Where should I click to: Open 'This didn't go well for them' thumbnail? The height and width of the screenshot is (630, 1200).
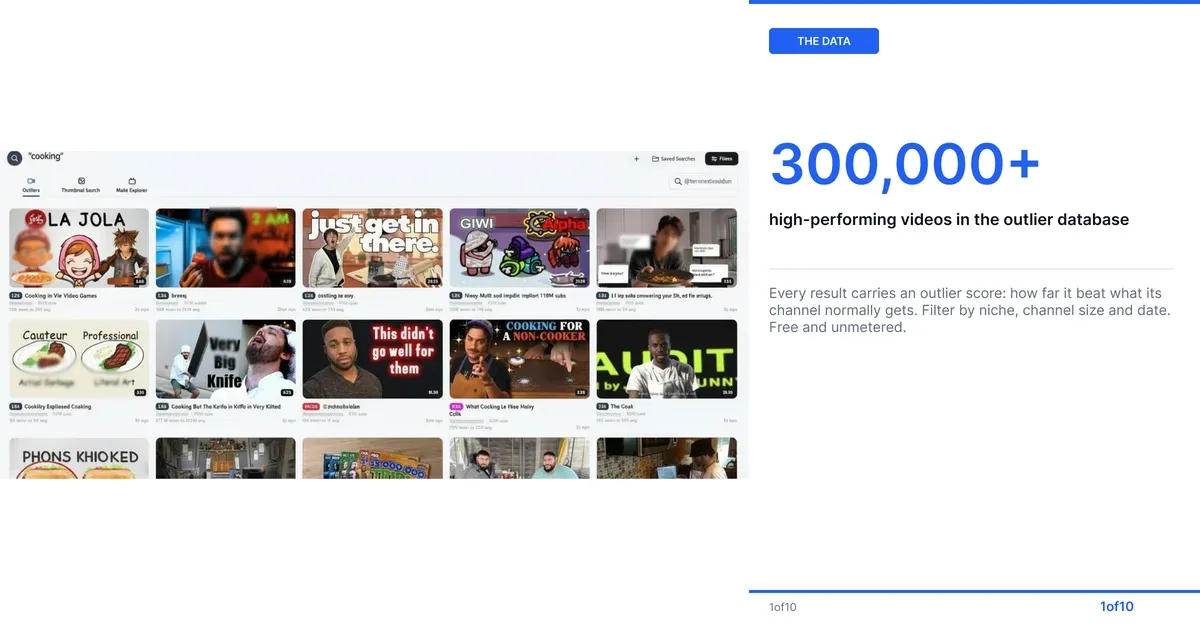(373, 359)
